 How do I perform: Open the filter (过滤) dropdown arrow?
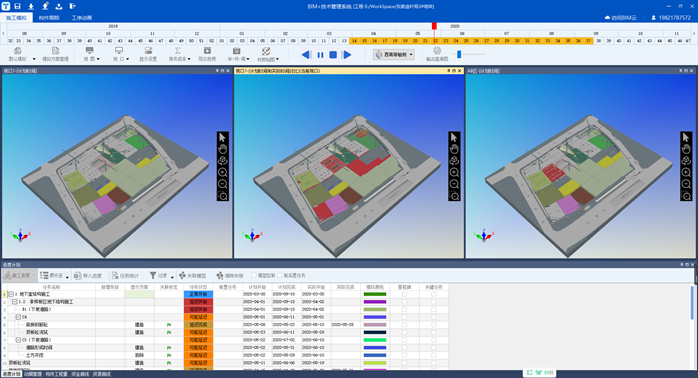[x=172, y=276]
